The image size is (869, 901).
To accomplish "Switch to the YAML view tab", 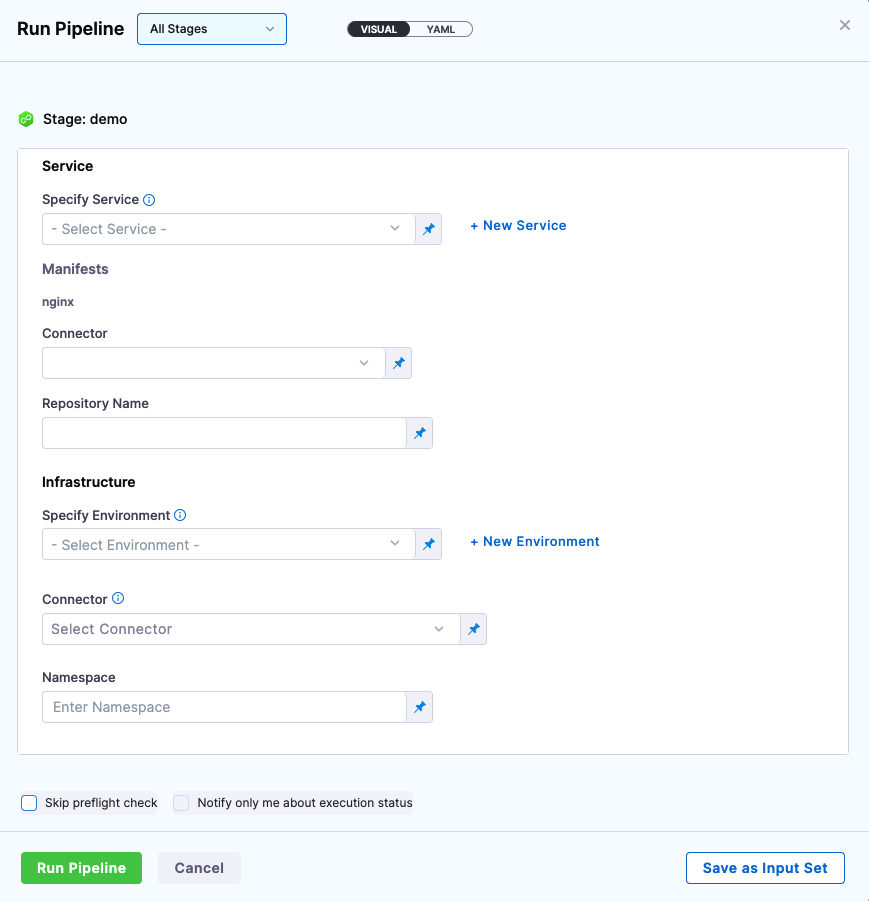I will pos(441,29).
